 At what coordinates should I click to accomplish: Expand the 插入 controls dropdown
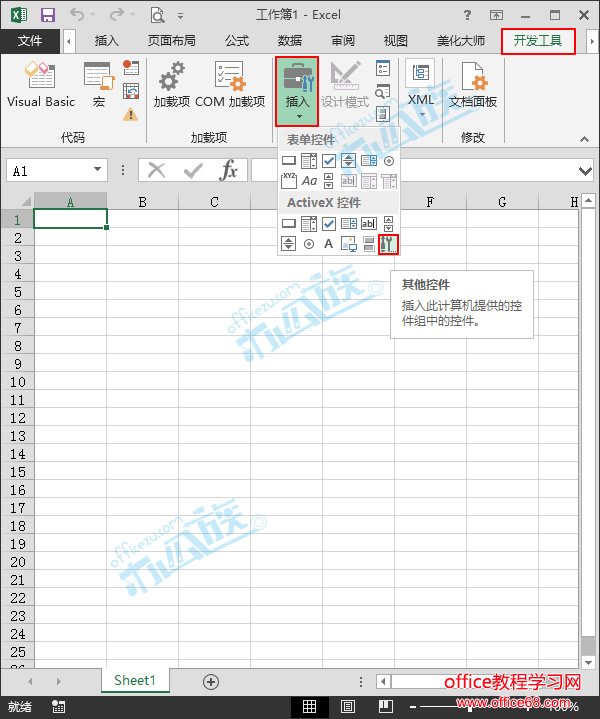pos(297,91)
